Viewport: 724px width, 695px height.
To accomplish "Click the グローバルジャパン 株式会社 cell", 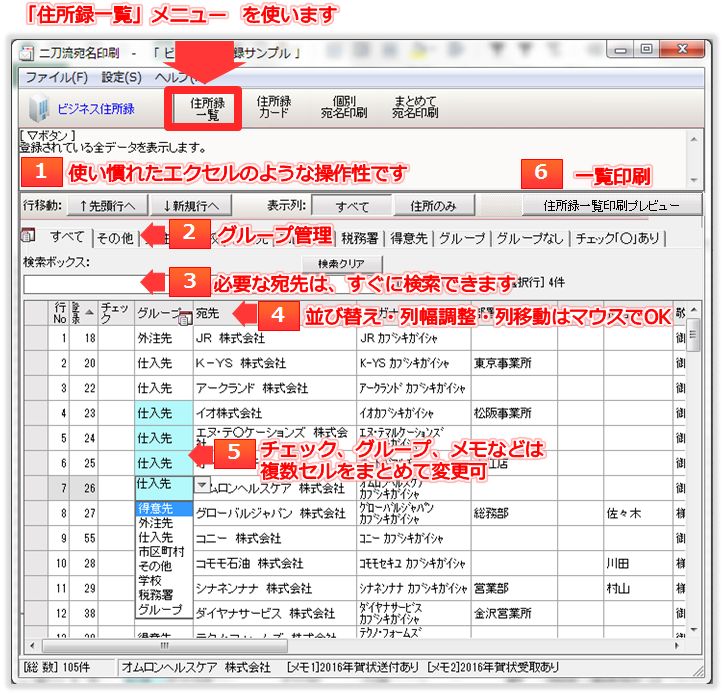I will point(274,513).
